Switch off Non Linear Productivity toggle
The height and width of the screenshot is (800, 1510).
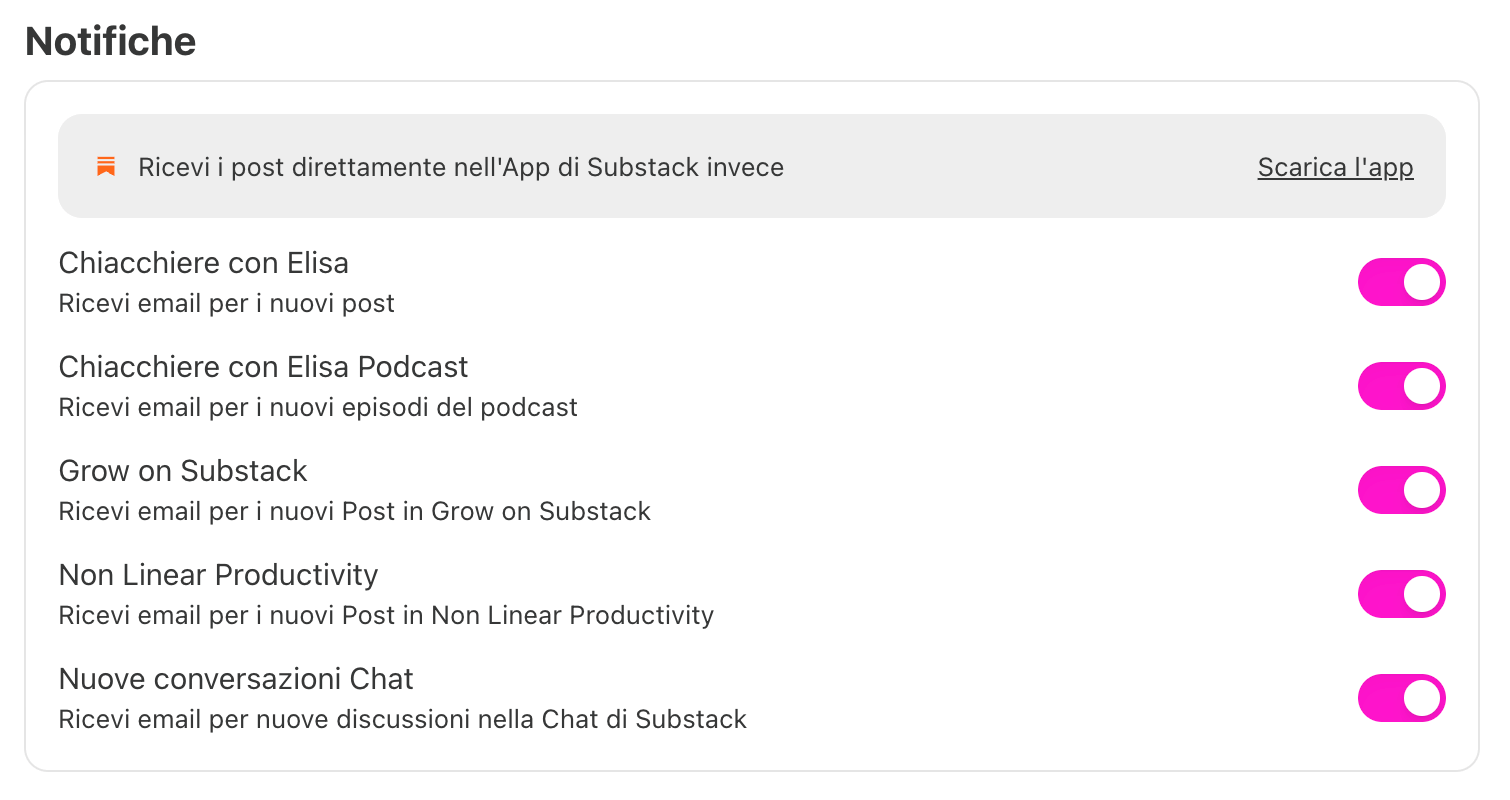click(1401, 594)
